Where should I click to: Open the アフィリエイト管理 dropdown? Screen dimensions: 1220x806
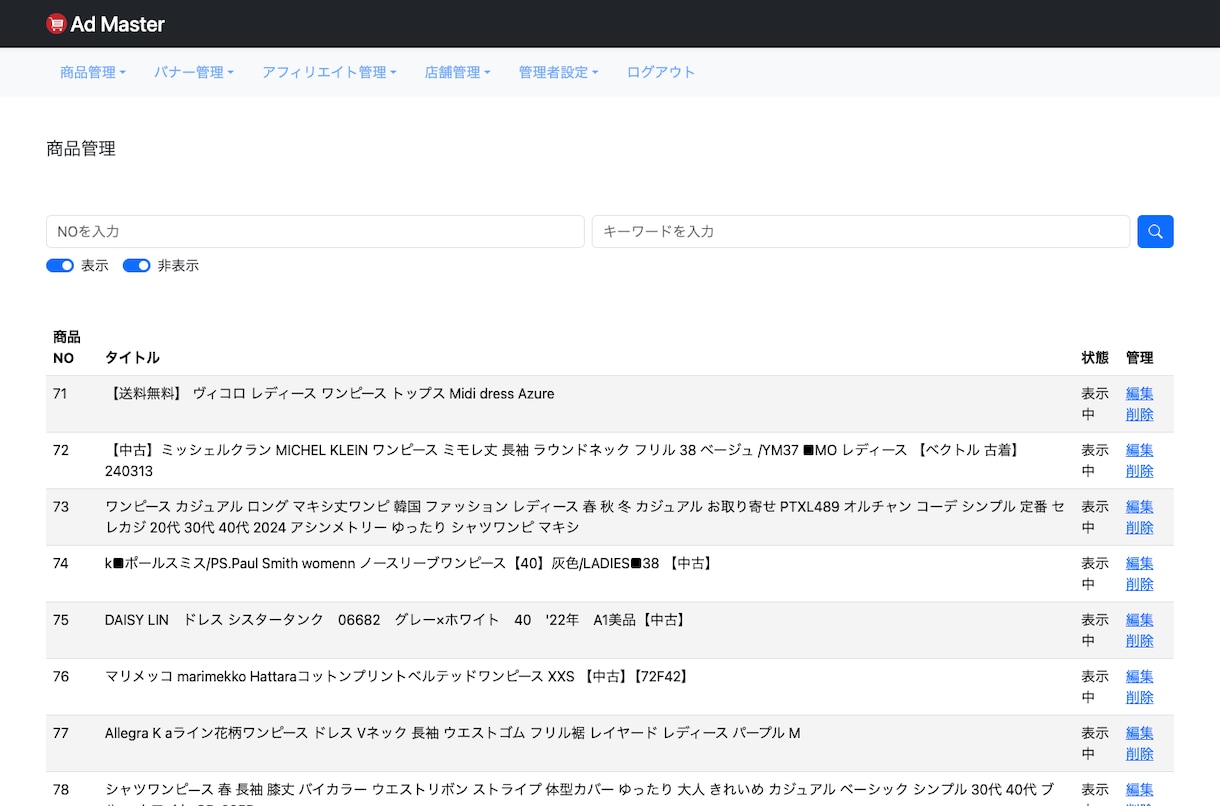[329, 72]
